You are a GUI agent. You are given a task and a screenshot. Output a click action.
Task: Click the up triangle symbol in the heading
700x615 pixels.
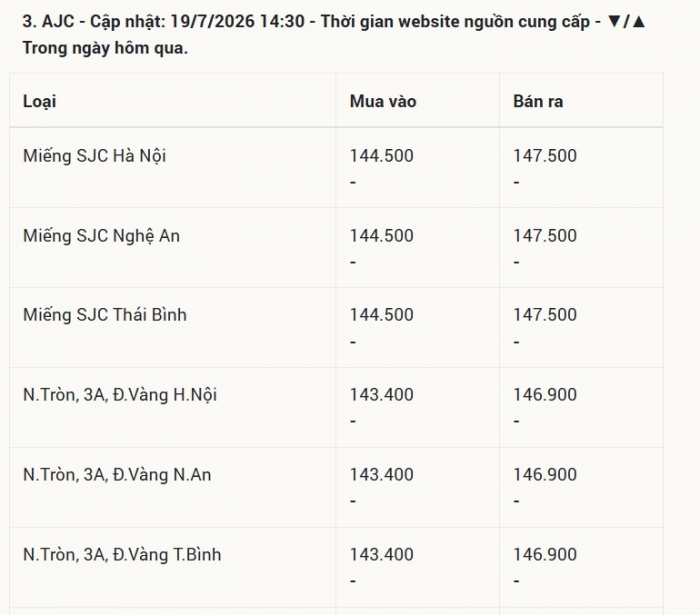(x=639, y=21)
